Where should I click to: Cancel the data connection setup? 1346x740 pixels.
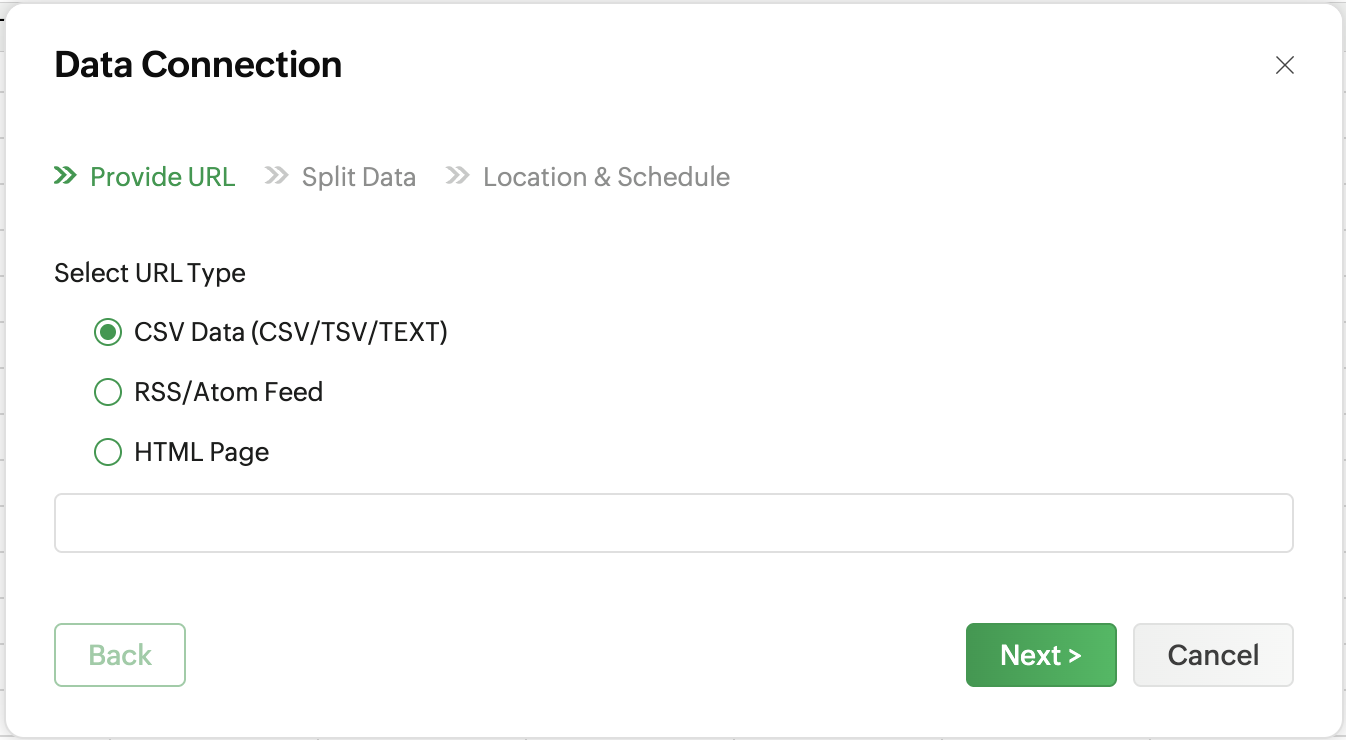pos(1213,655)
